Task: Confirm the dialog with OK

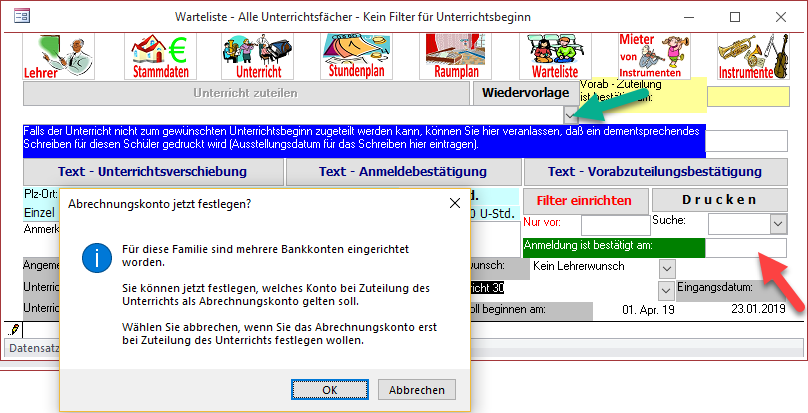Action: 329,389
